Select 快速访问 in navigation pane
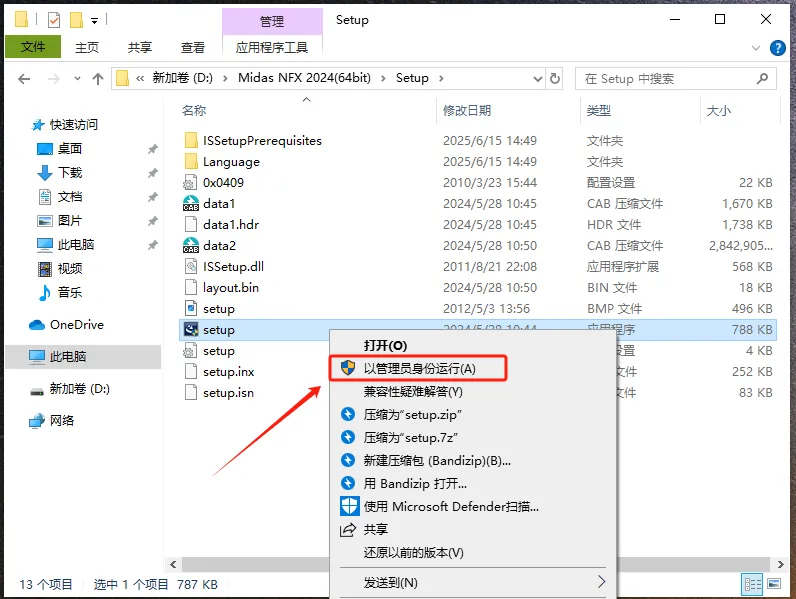 tap(74, 124)
